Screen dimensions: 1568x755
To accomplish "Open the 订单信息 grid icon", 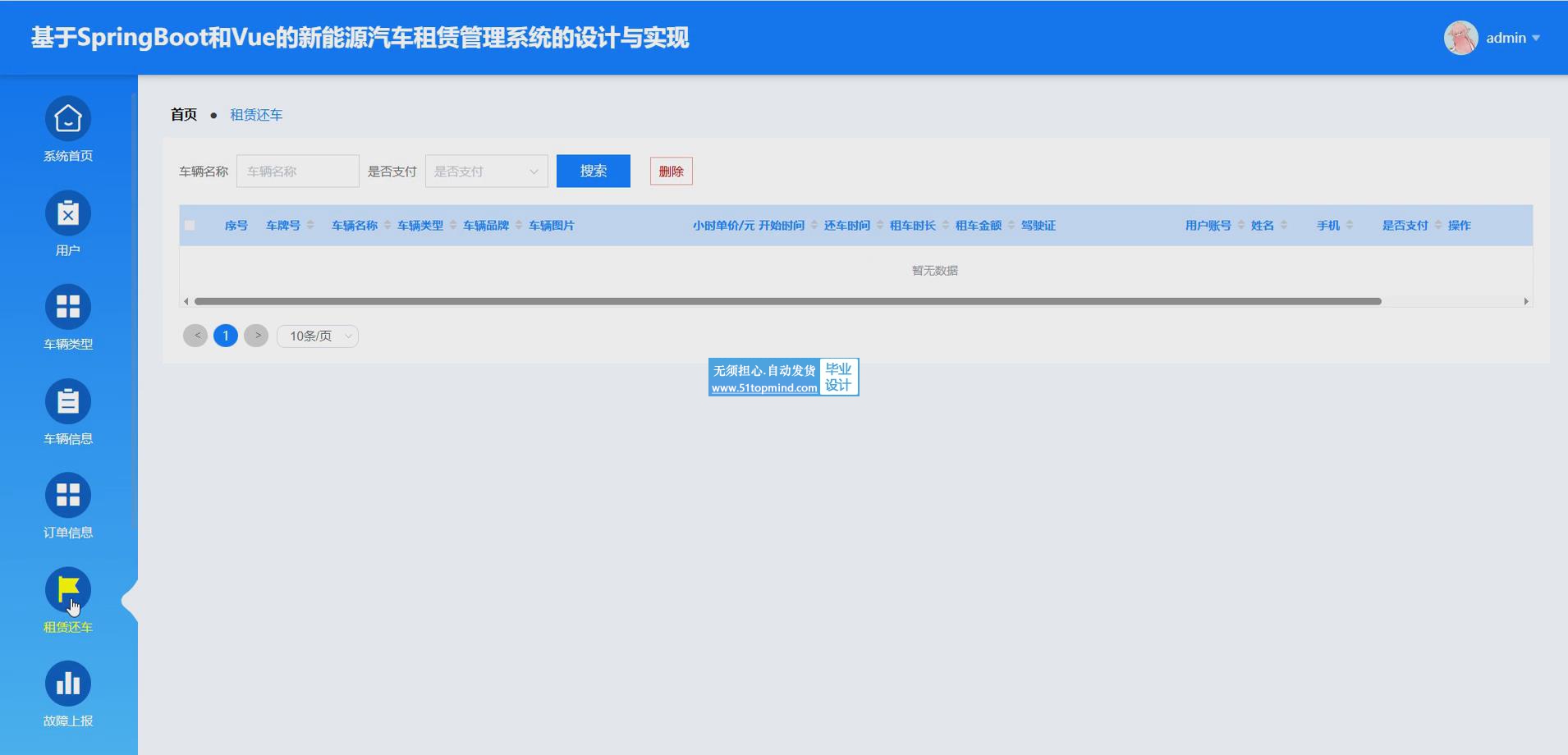I will [68, 495].
